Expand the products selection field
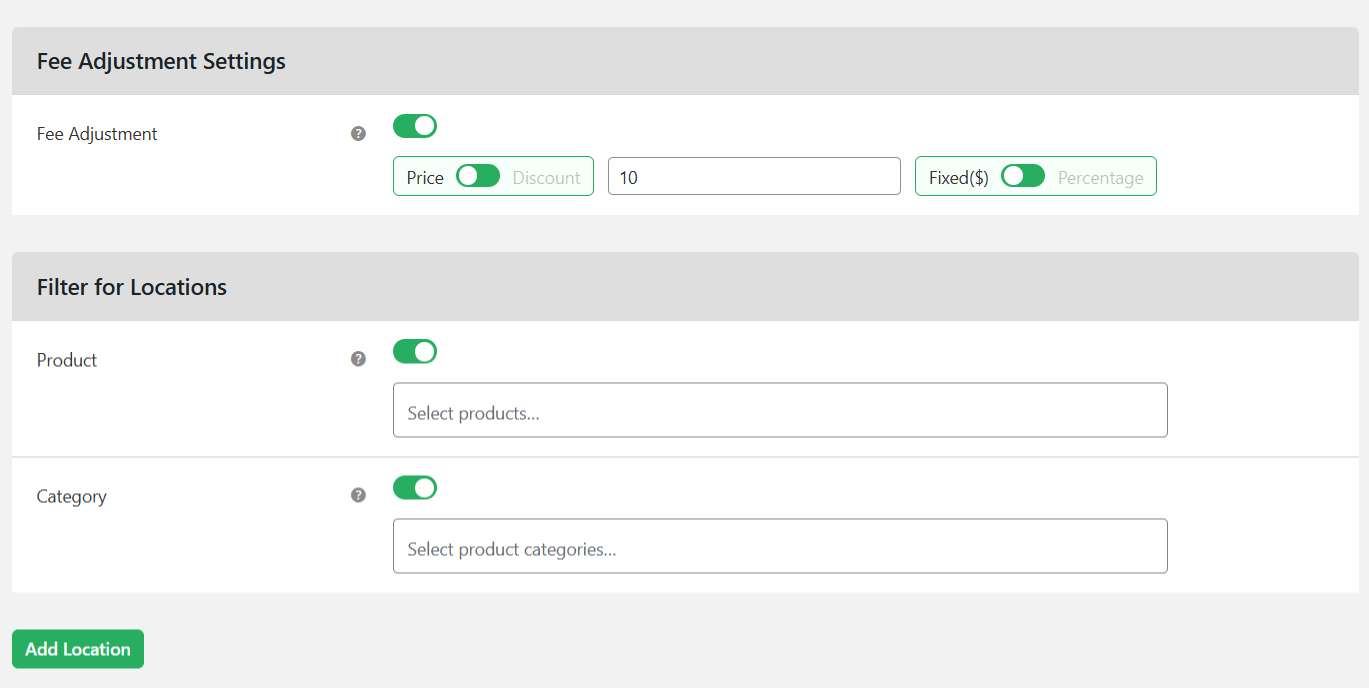 tap(780, 410)
